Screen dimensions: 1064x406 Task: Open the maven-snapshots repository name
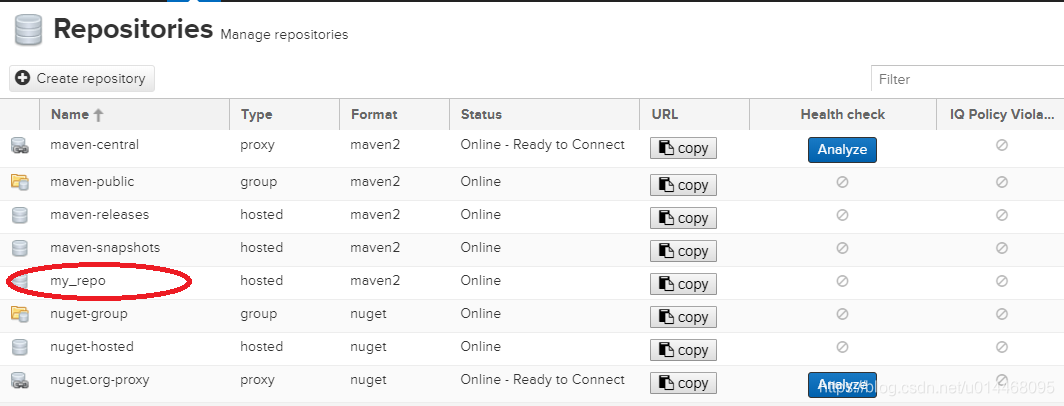click(105, 248)
